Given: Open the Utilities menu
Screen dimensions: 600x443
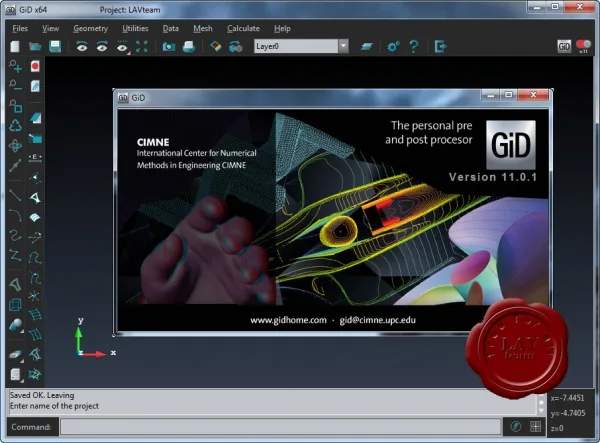Looking at the screenshot, I should click(135, 29).
